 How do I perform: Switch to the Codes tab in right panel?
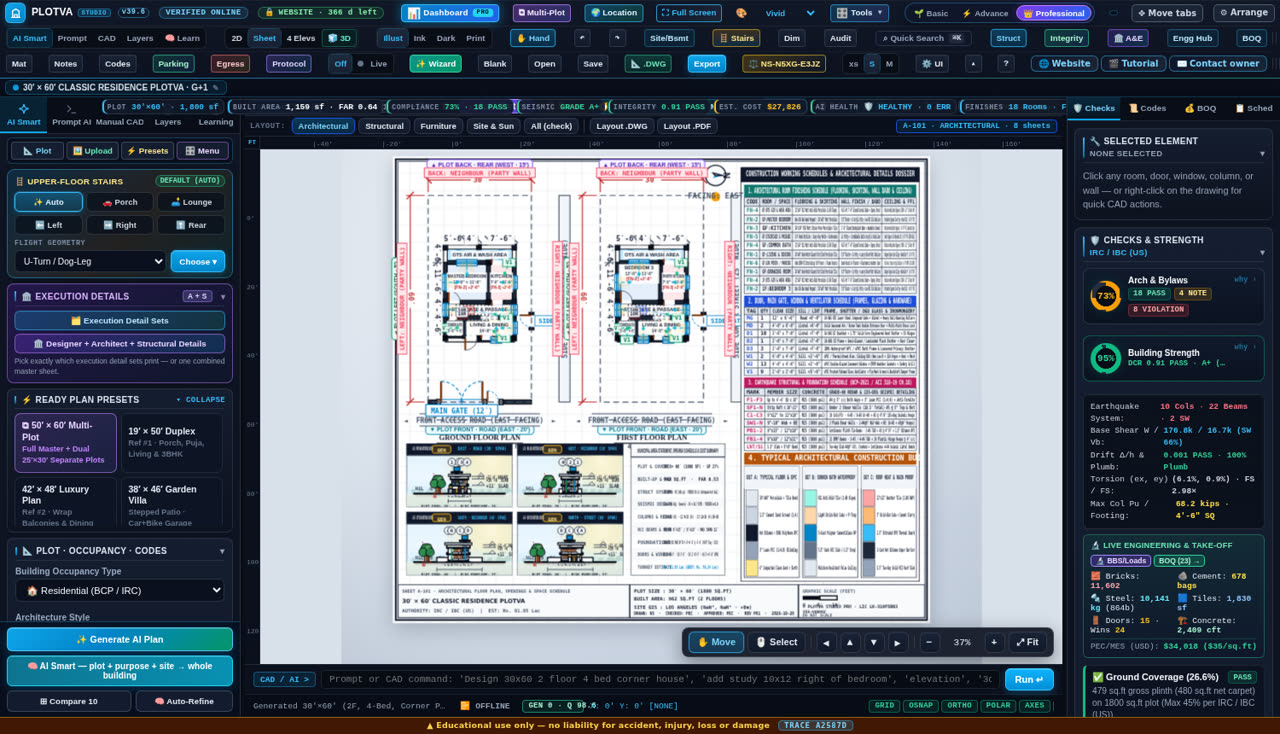coord(1147,108)
